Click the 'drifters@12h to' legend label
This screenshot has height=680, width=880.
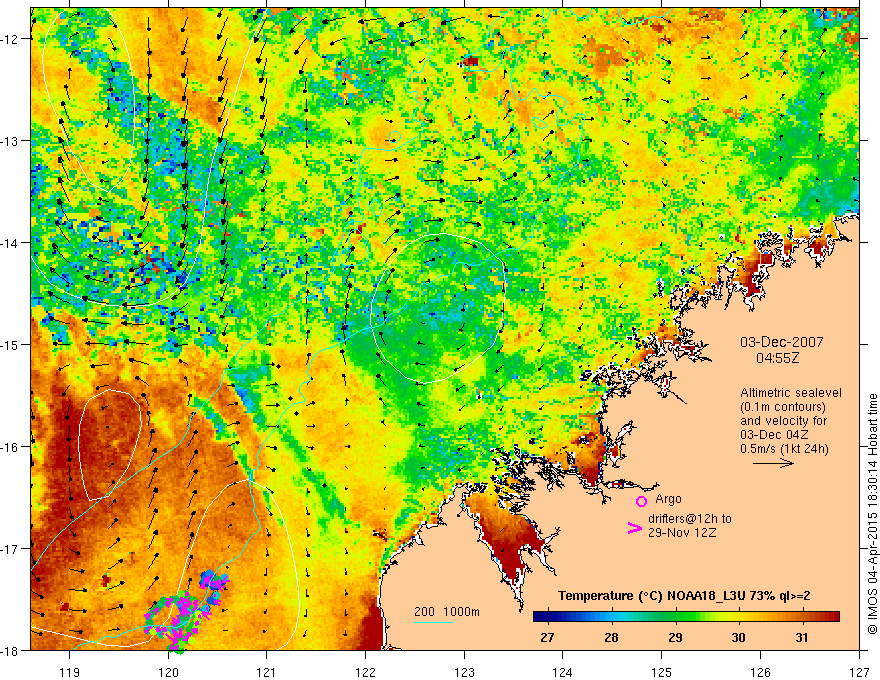(690, 519)
